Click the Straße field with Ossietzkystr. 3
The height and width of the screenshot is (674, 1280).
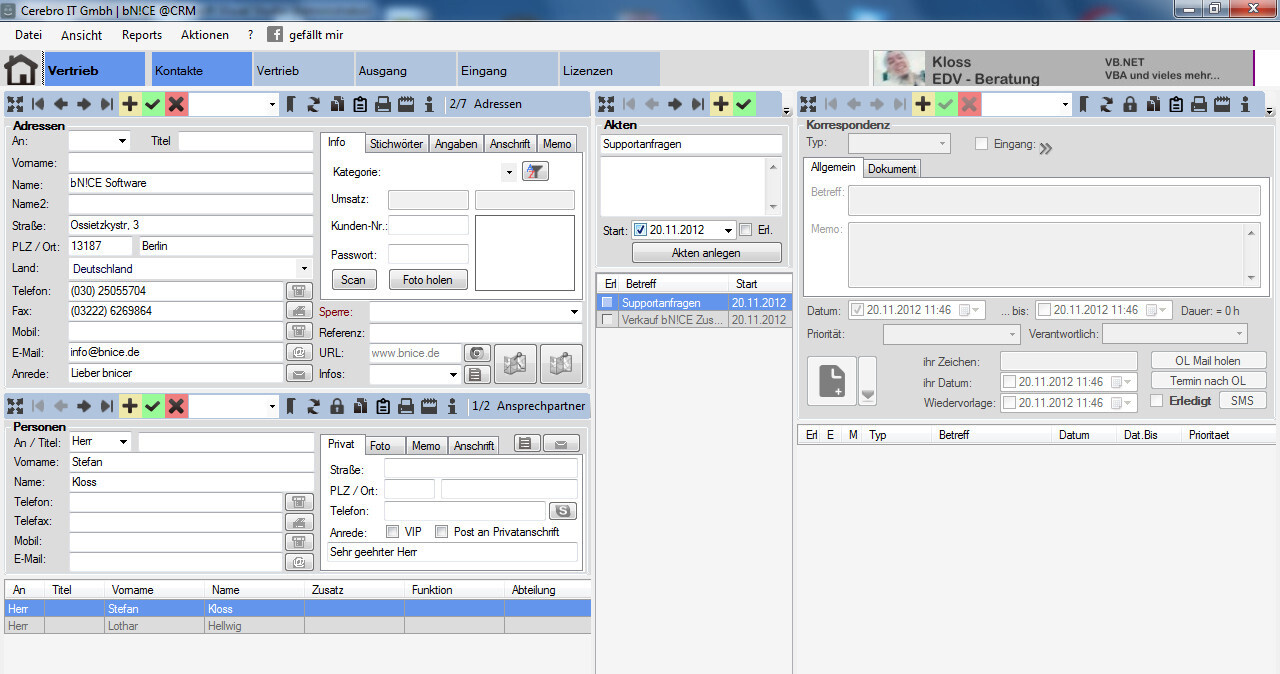point(191,225)
